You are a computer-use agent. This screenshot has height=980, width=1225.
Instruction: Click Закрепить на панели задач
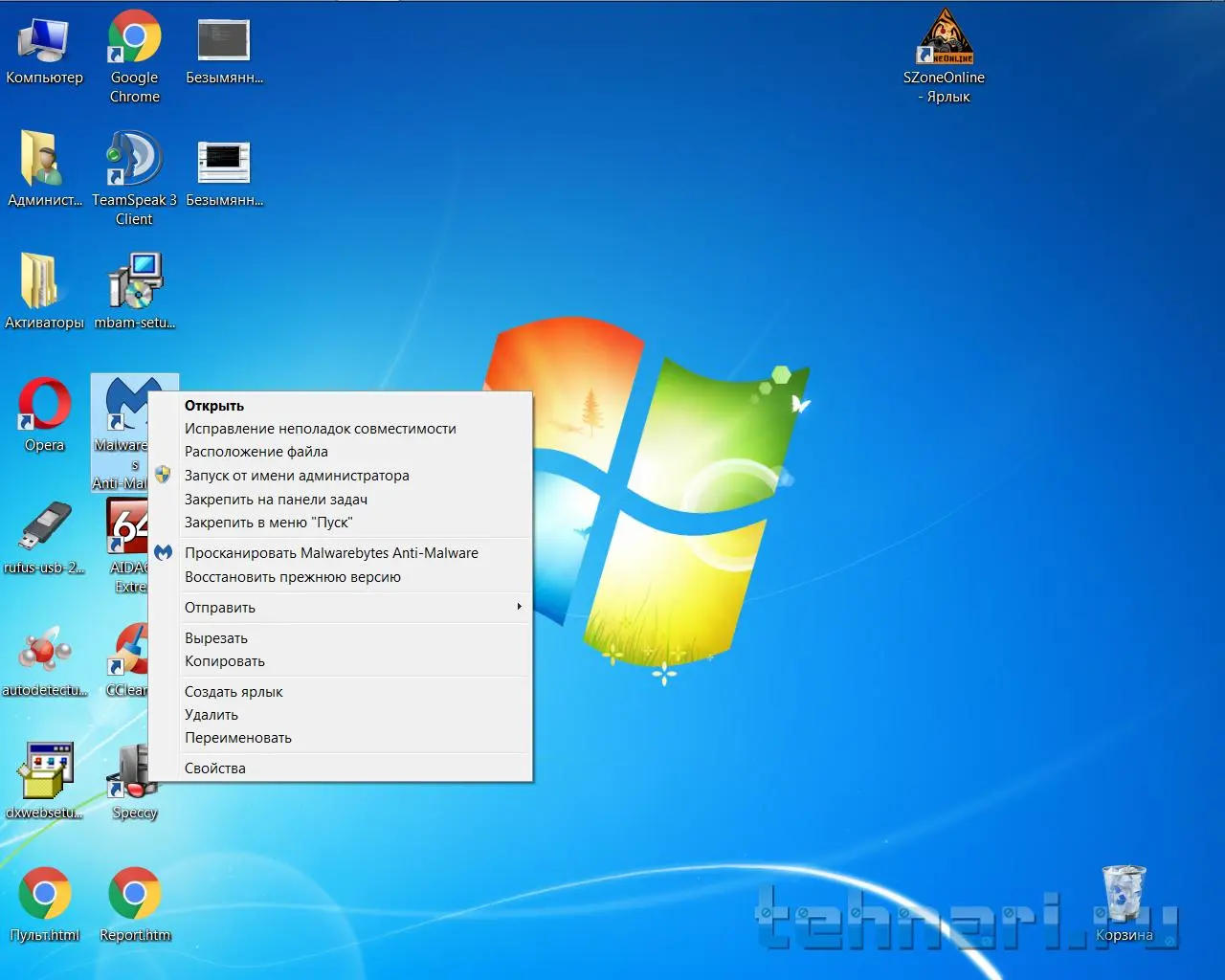pyautogui.click(x=276, y=500)
